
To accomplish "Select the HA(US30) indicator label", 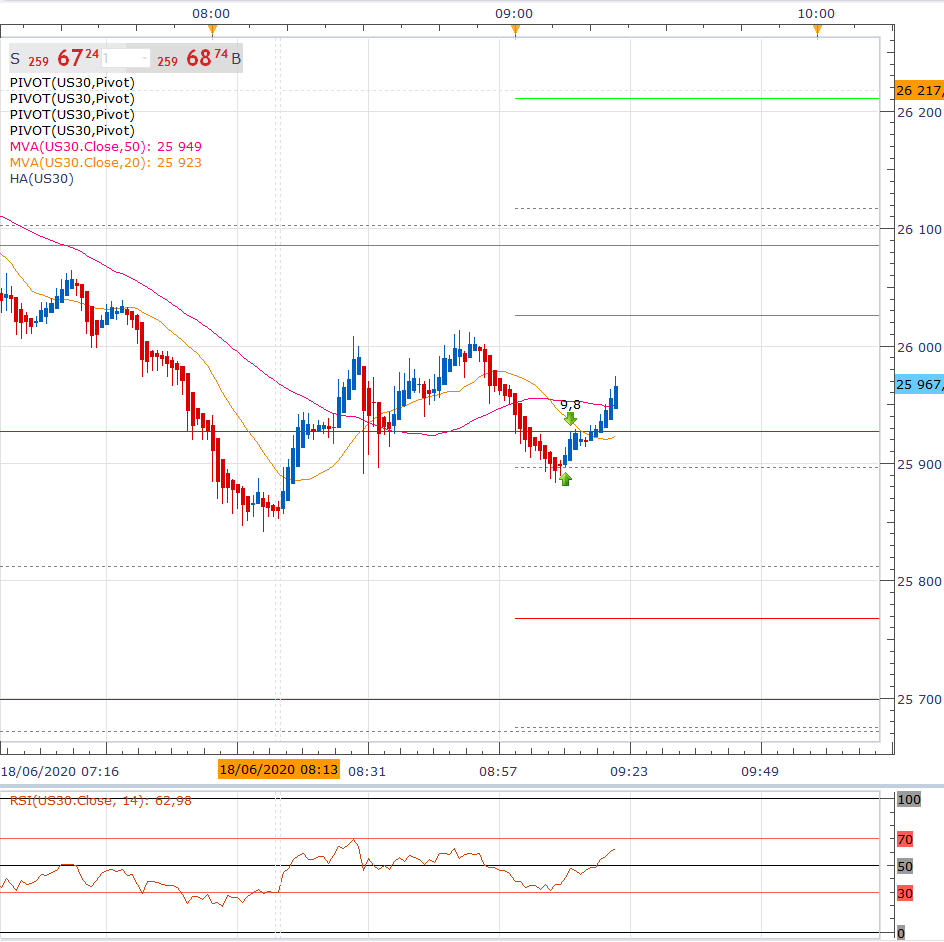I will tap(42, 179).
